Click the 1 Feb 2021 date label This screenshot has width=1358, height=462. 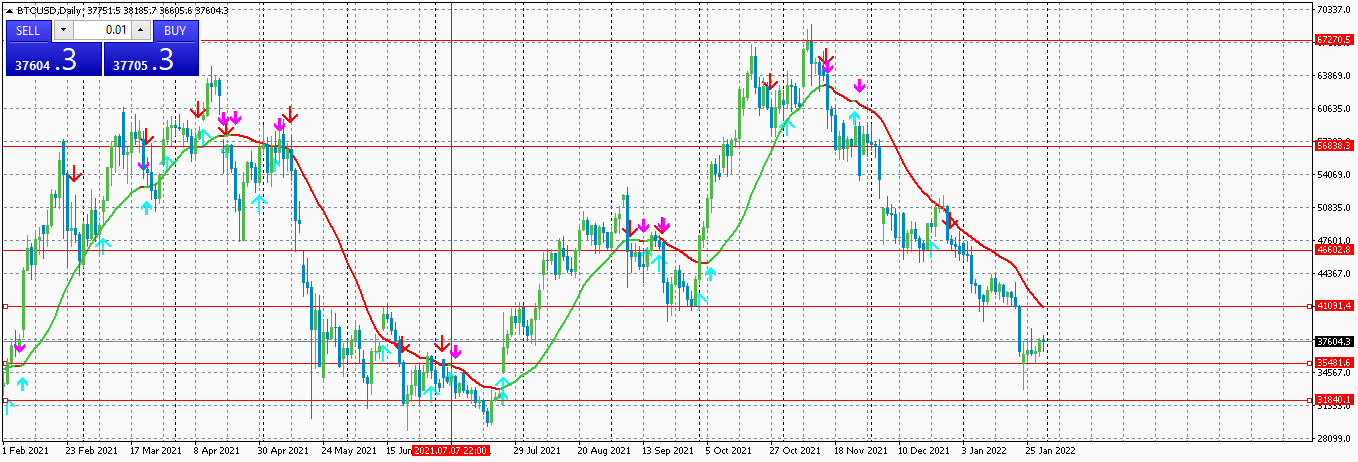pos(26,452)
